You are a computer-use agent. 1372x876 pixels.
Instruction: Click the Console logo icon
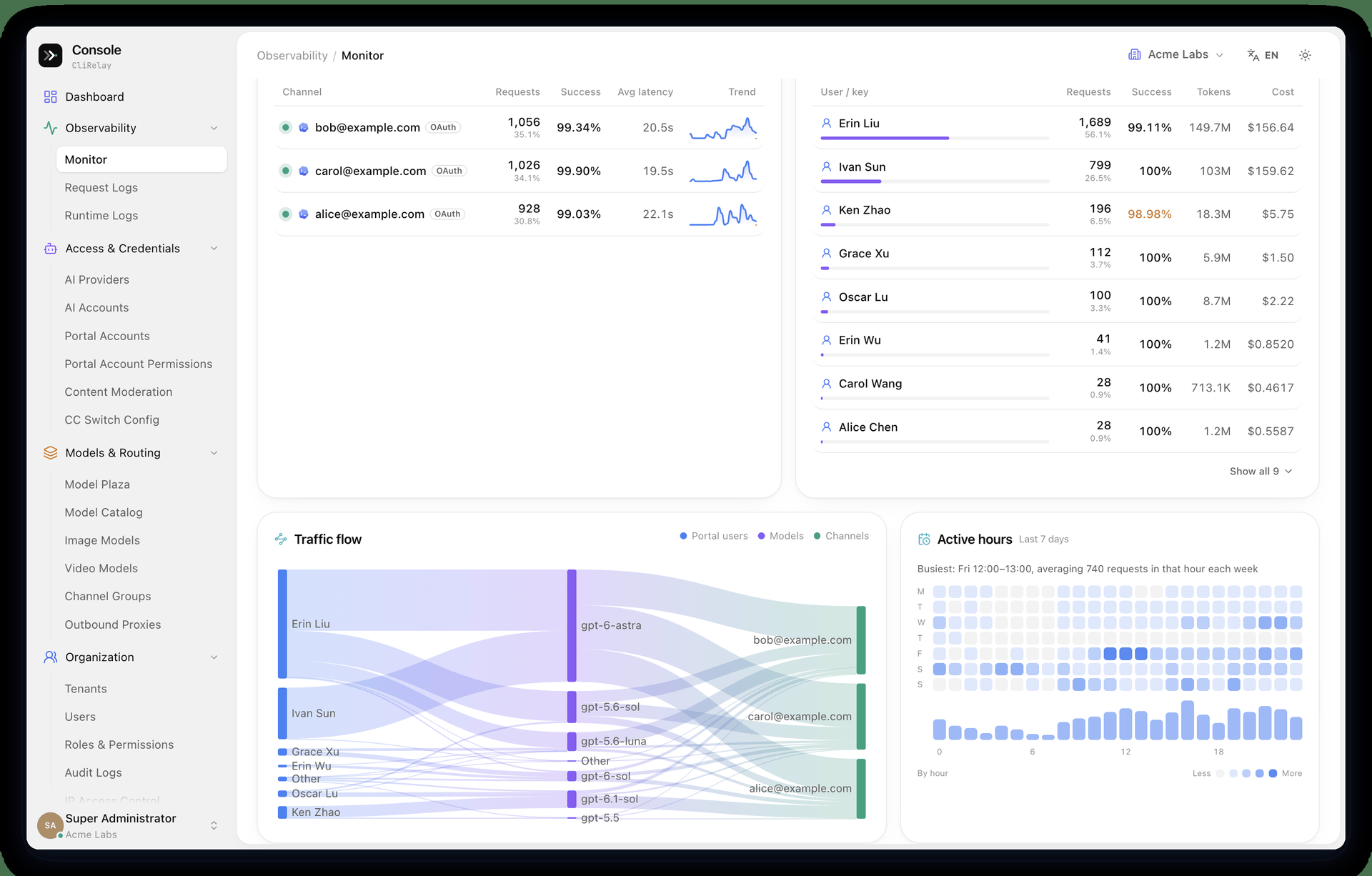pyautogui.click(x=50, y=55)
